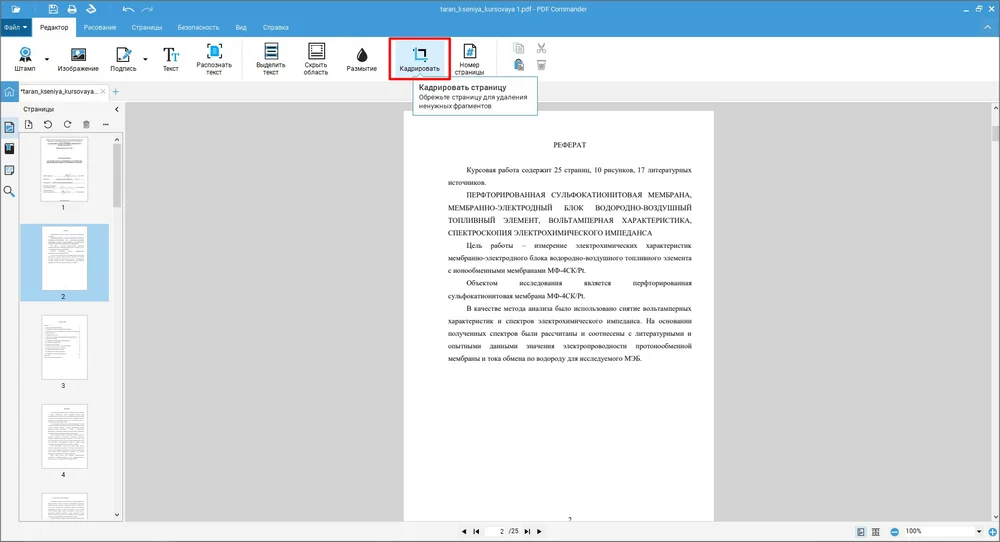
Task: Select the taran_kseniya_kursovaya document tab
Action: tap(59, 92)
